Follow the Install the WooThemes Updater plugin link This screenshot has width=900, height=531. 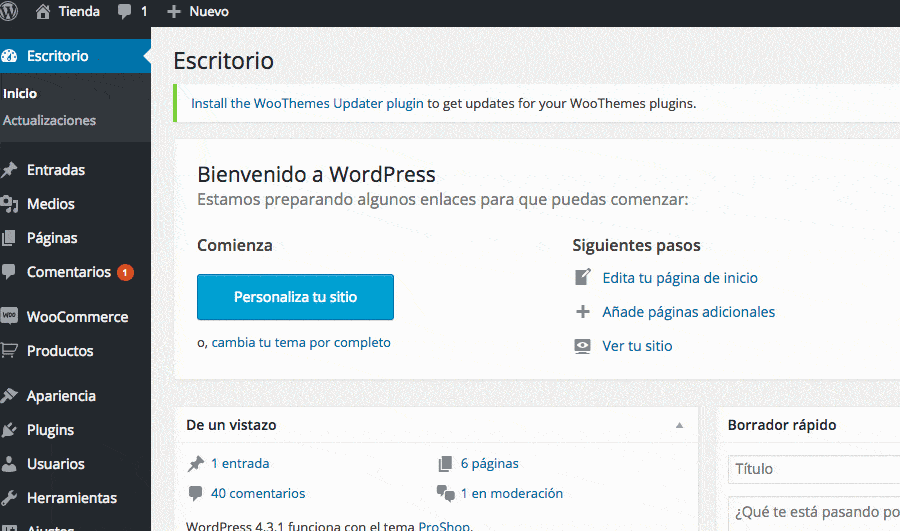pyautogui.click(x=307, y=103)
